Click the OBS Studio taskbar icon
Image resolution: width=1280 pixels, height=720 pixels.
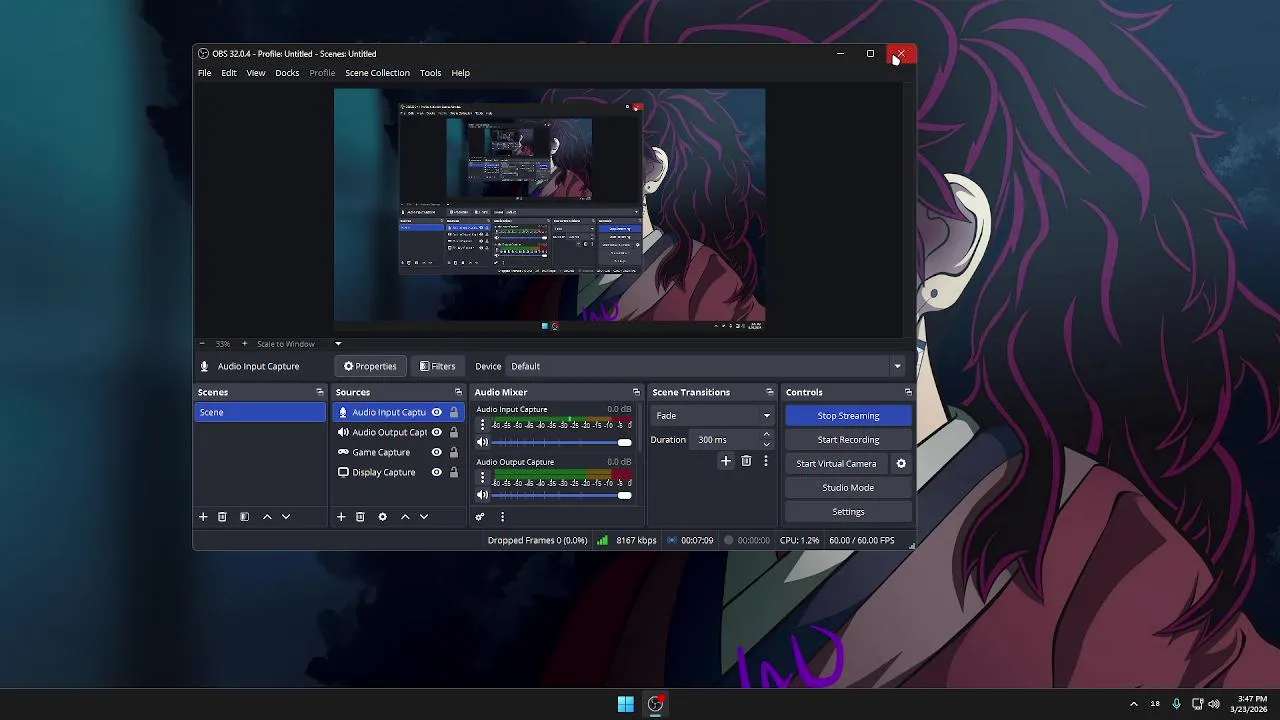[656, 704]
